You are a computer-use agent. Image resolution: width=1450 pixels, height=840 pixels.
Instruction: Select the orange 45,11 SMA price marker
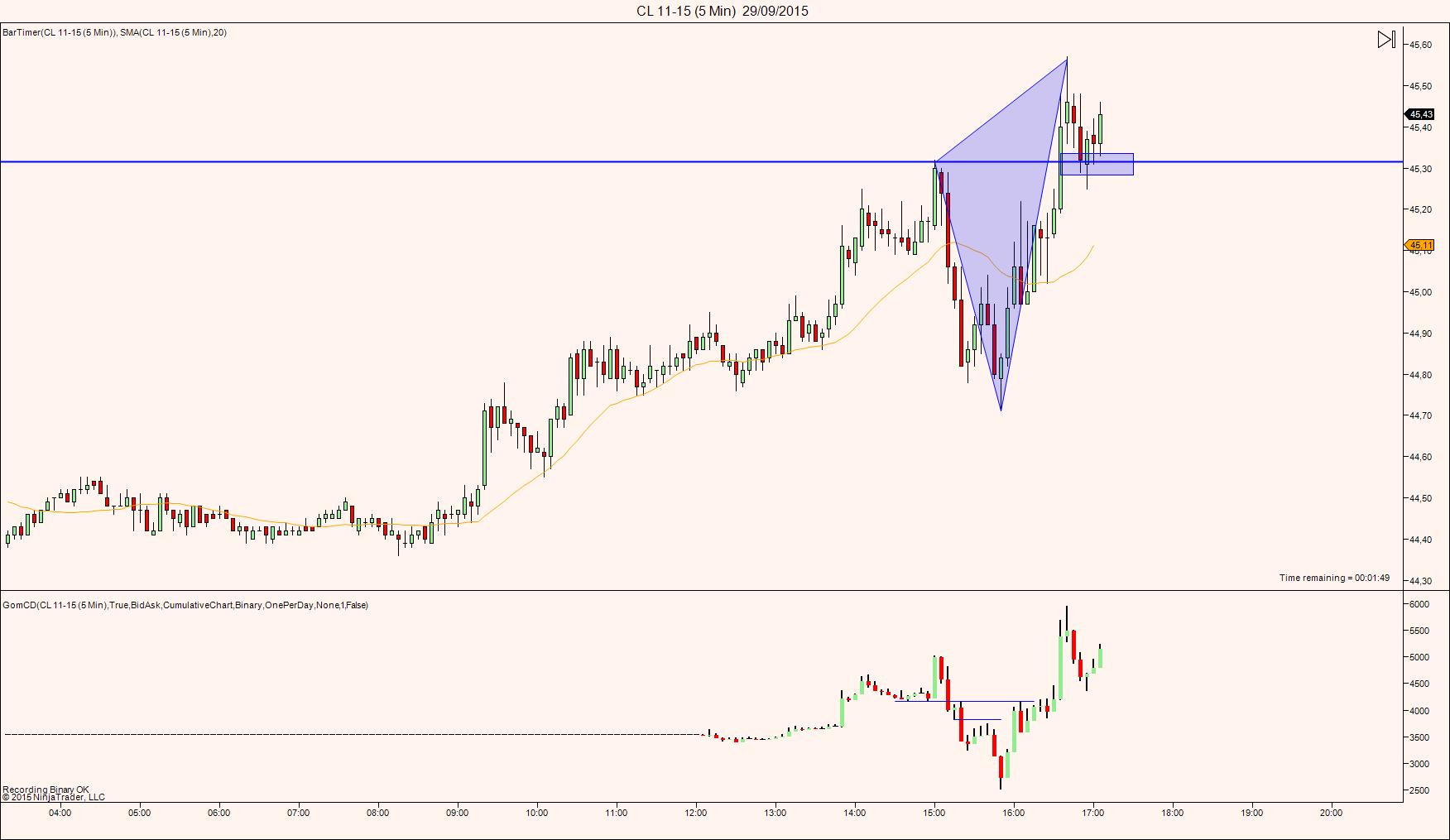(x=1420, y=245)
